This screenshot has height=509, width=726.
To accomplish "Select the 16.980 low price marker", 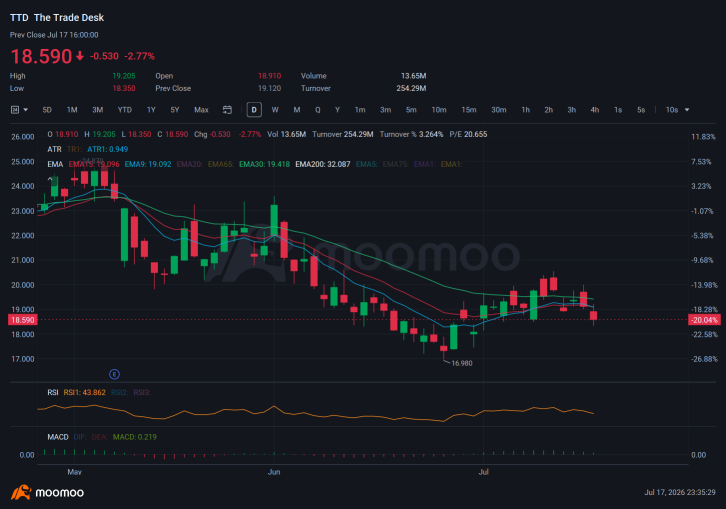I will [462, 364].
